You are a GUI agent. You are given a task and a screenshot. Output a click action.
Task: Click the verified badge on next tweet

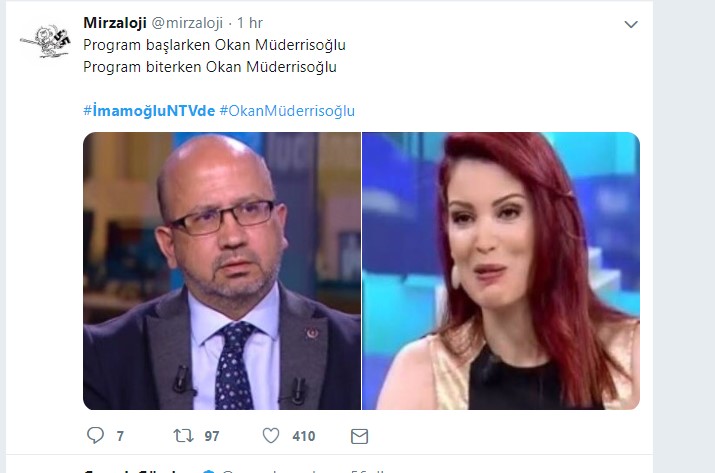point(209,471)
